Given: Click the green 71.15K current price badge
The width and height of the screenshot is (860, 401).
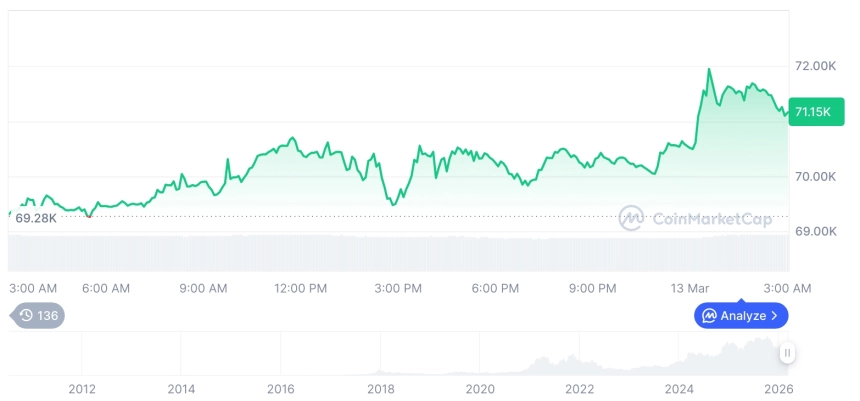Looking at the screenshot, I should tap(810, 112).
